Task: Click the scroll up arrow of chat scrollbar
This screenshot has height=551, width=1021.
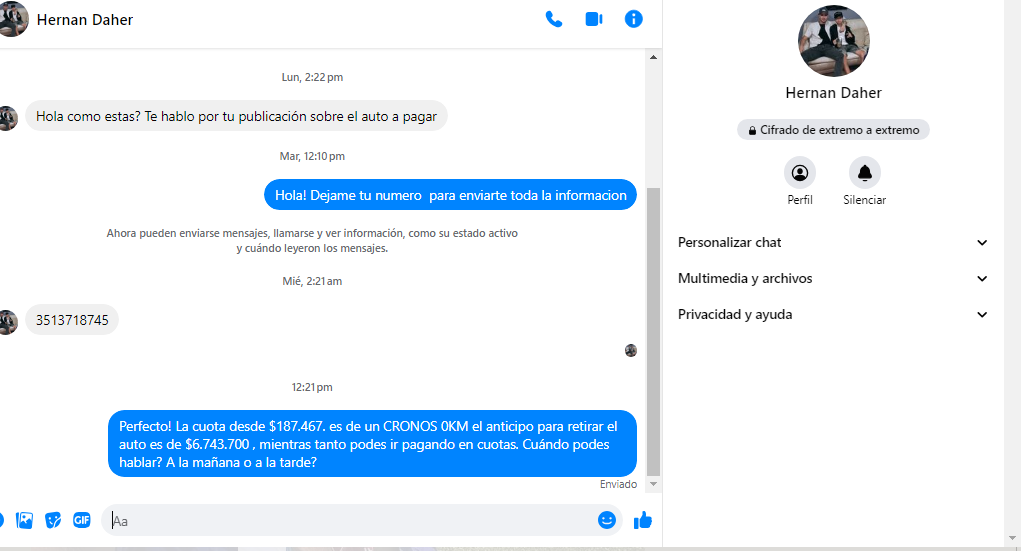Action: pos(654,58)
